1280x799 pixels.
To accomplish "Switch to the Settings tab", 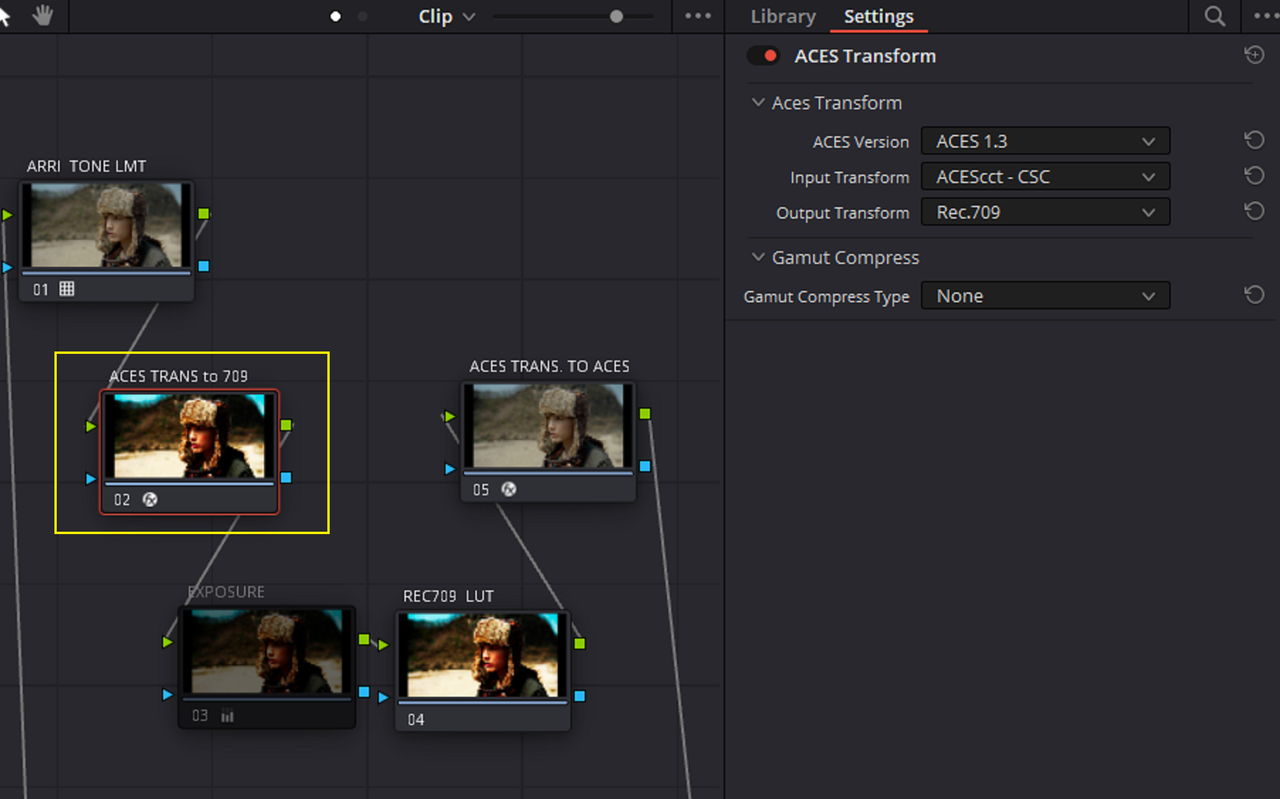I will [x=879, y=17].
